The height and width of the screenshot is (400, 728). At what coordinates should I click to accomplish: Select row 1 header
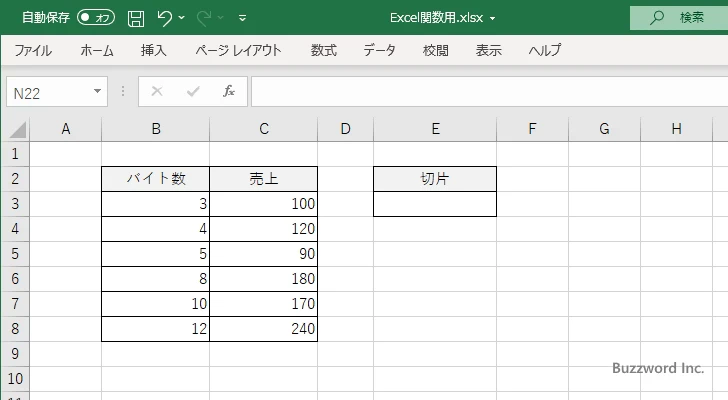point(15,154)
